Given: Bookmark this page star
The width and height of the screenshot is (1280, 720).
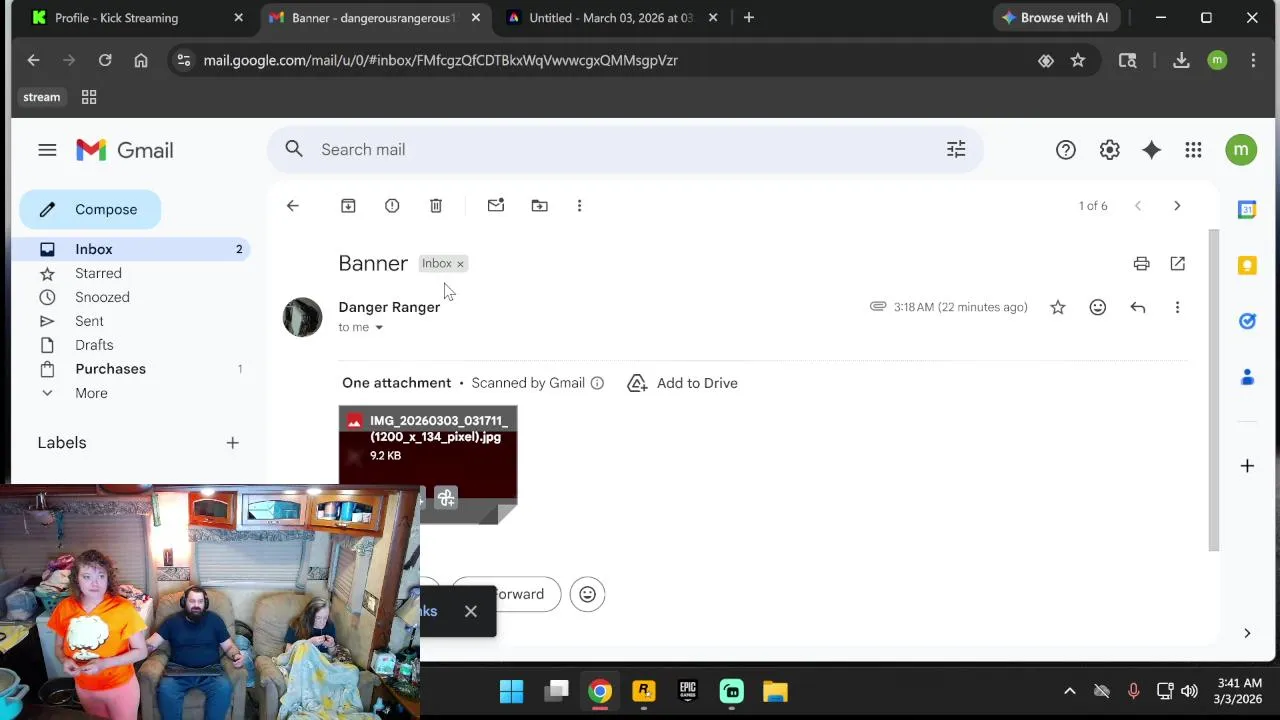Looking at the screenshot, I should pyautogui.click(x=1078, y=60).
